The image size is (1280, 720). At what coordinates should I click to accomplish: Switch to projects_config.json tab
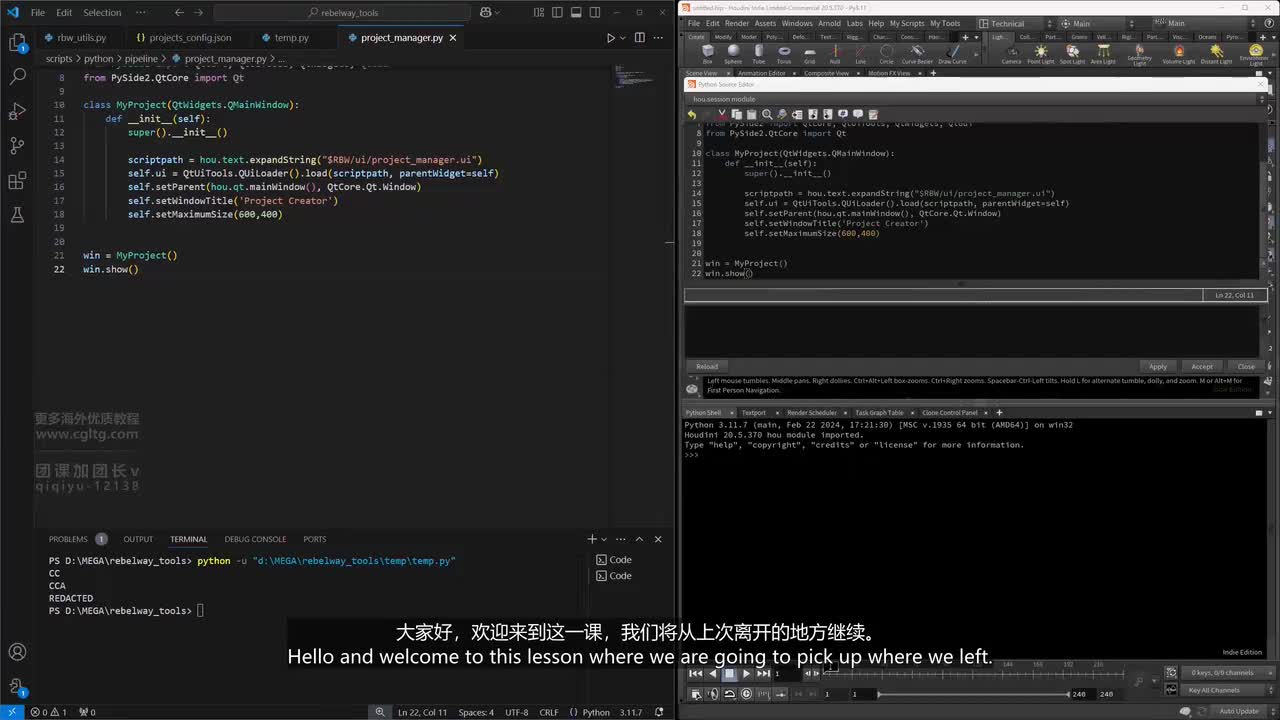(190, 37)
